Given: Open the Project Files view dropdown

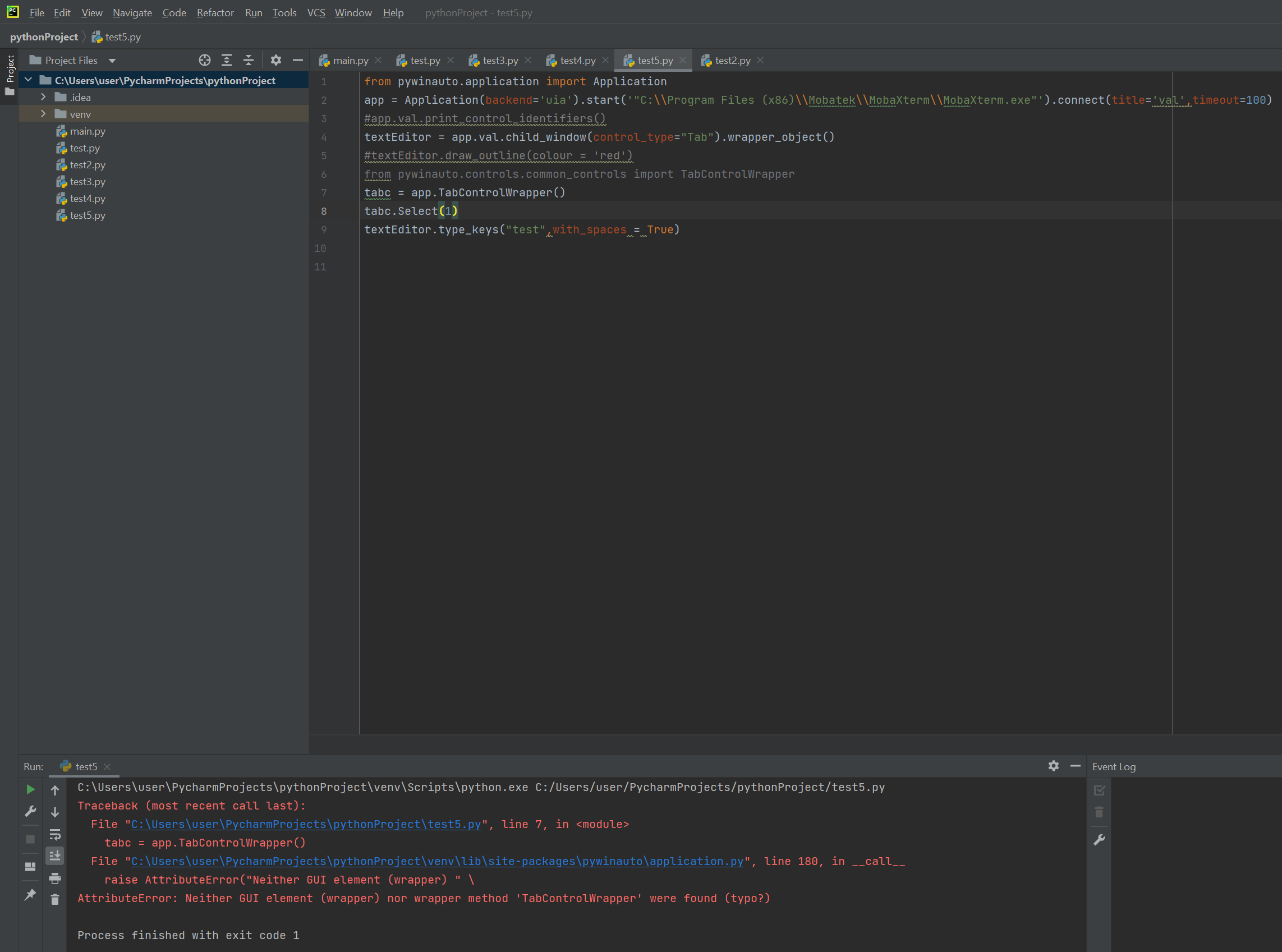Looking at the screenshot, I should pyautogui.click(x=111, y=60).
